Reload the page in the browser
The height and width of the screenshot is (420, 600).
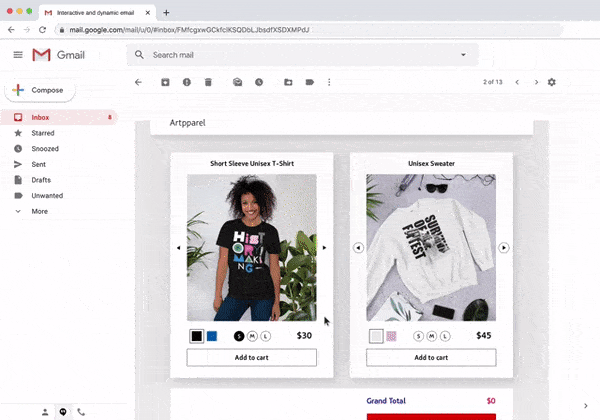(x=42, y=30)
